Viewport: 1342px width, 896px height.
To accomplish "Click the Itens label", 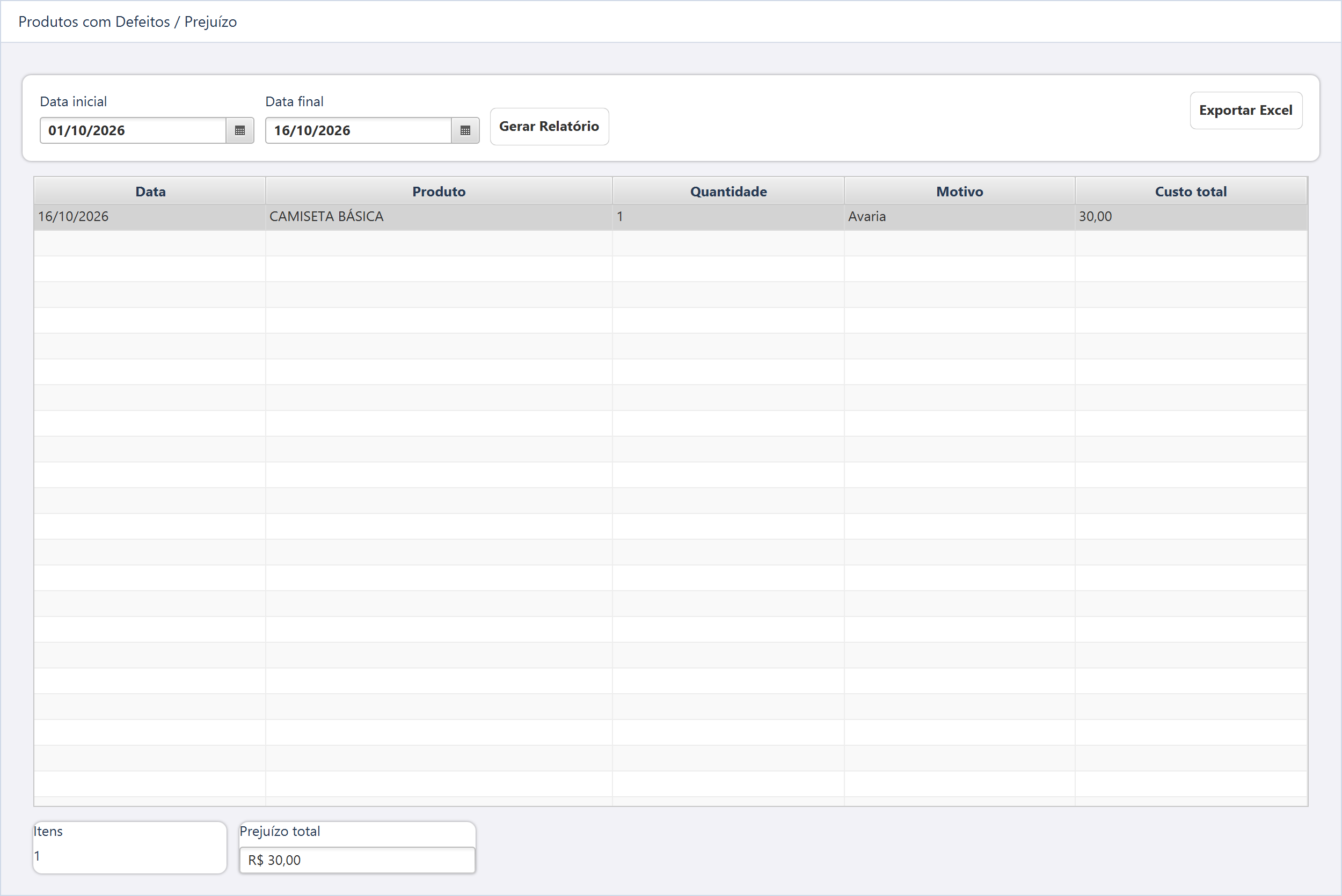I will [x=48, y=832].
